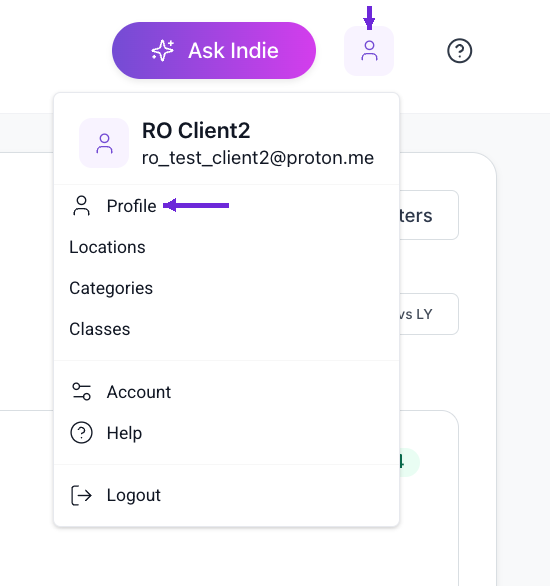Click the ro_test_client2@proton.me email
The height and width of the screenshot is (586, 550).
258,158
